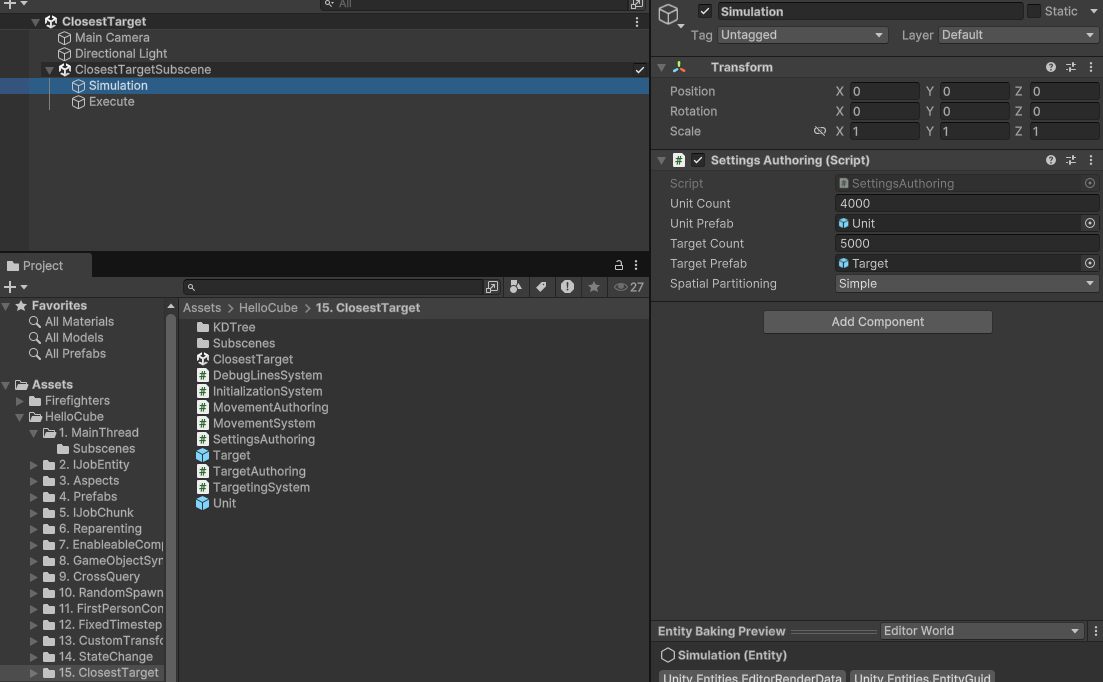Toggle the constrained scale proportions link icon
1103x682 pixels.
820,131
